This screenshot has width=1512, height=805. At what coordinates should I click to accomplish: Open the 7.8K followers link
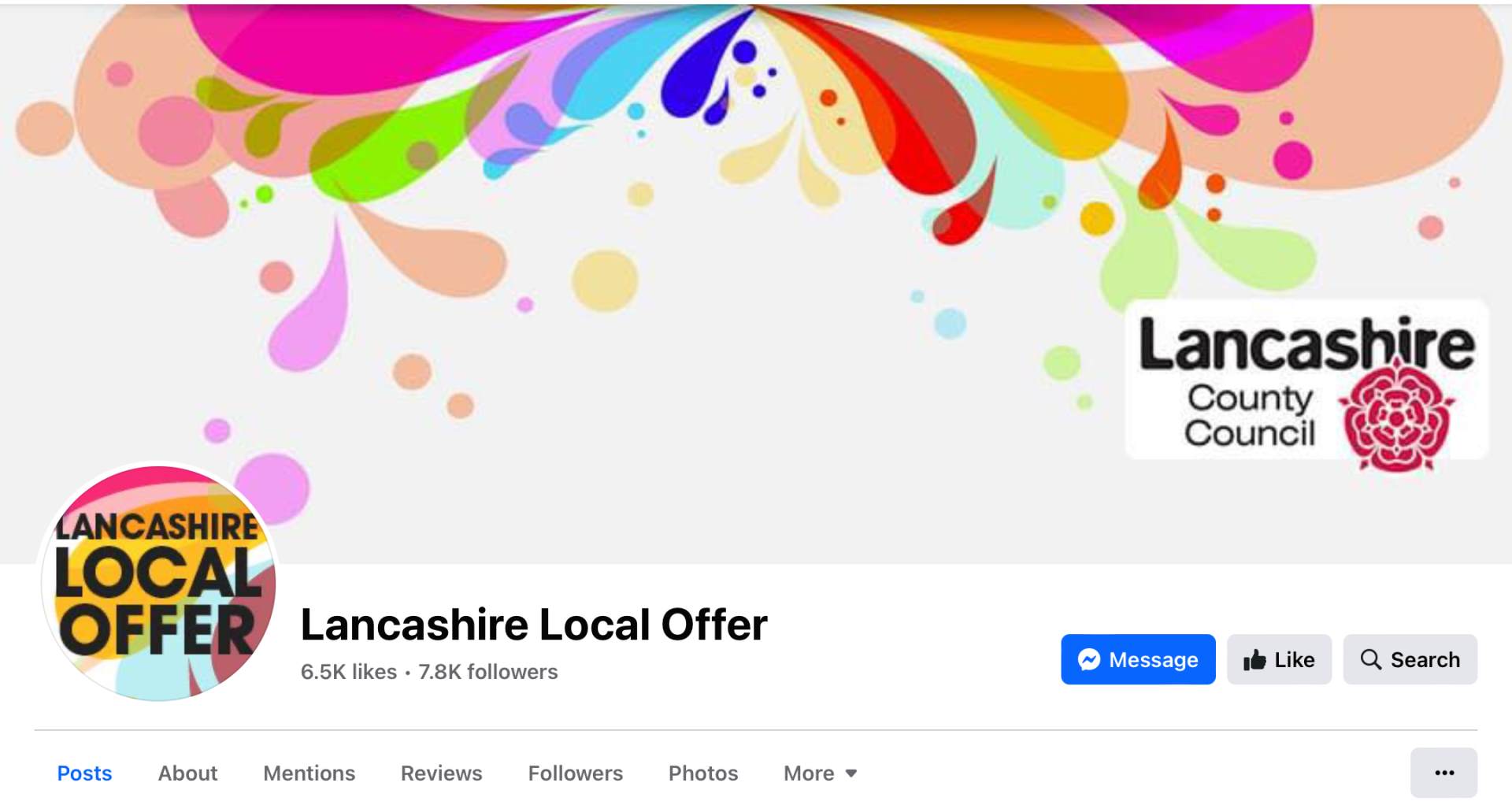click(x=487, y=672)
